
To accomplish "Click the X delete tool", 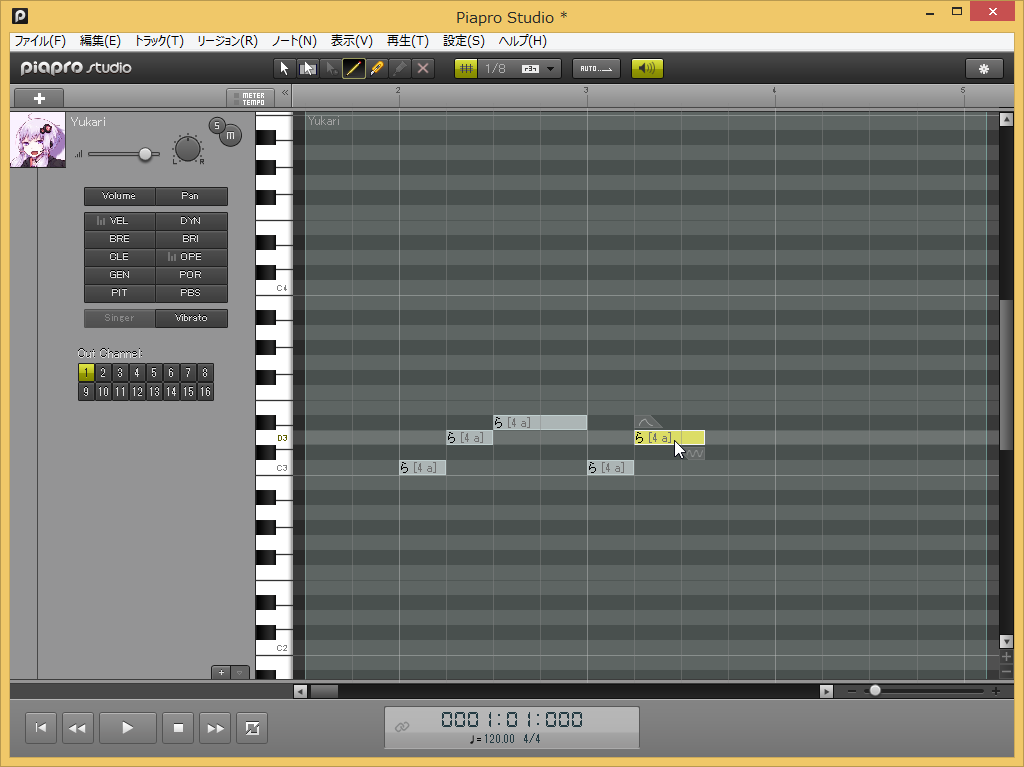I will pyautogui.click(x=423, y=69).
